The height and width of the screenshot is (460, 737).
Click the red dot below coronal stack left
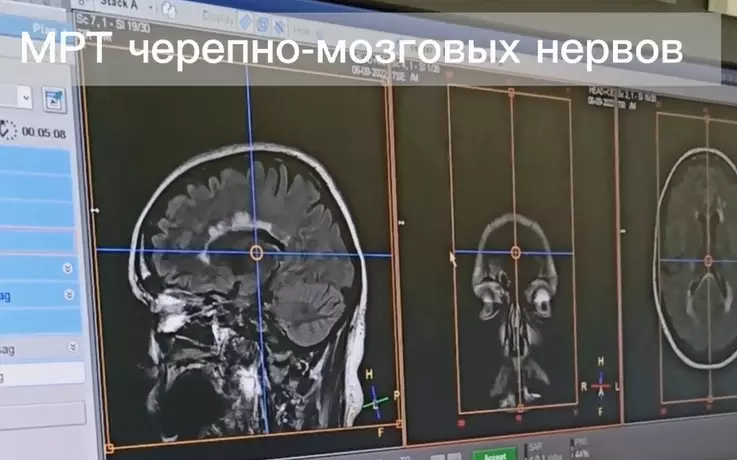[461, 424]
